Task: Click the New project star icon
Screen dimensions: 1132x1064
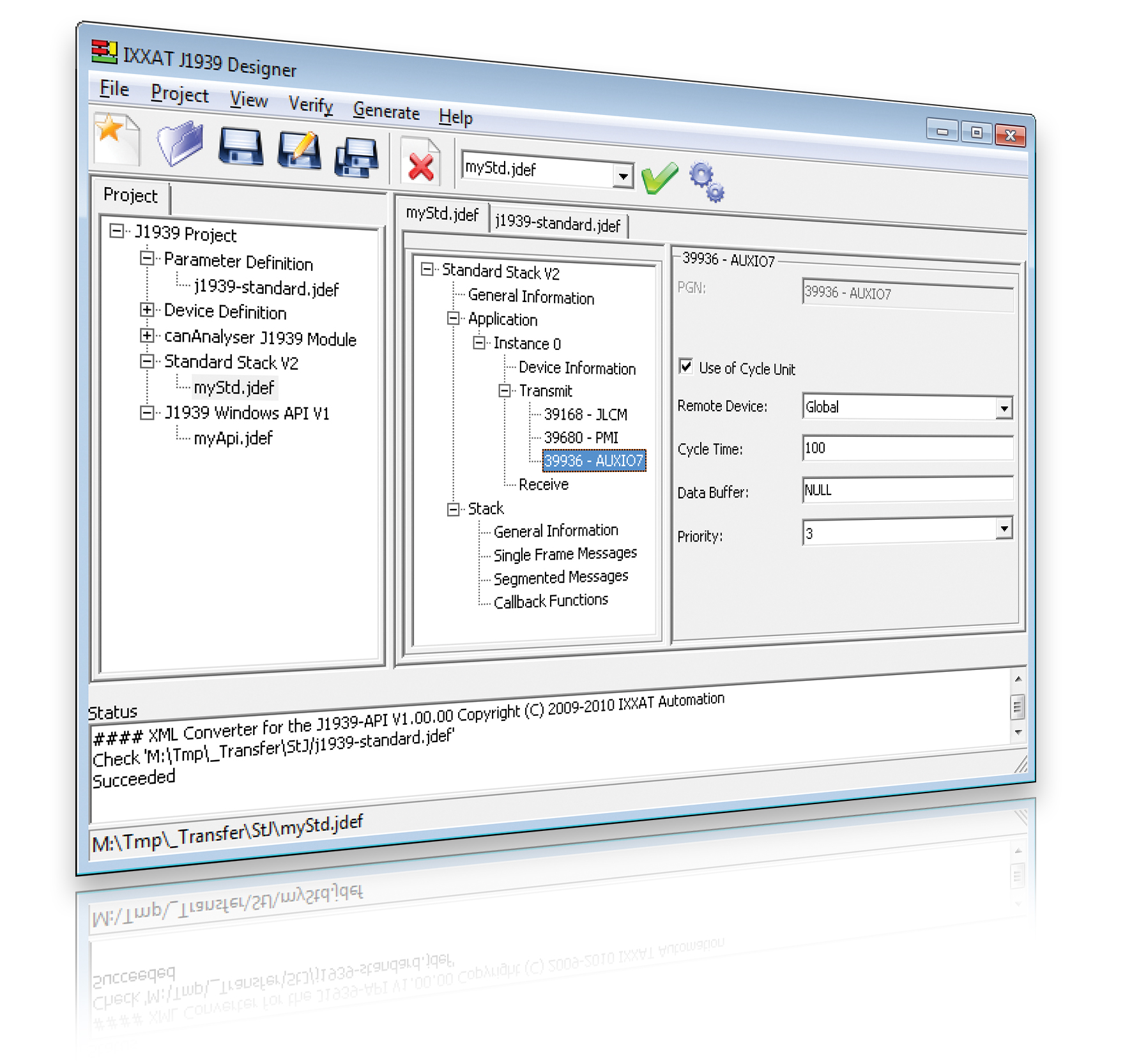Action: pyautogui.click(x=116, y=136)
